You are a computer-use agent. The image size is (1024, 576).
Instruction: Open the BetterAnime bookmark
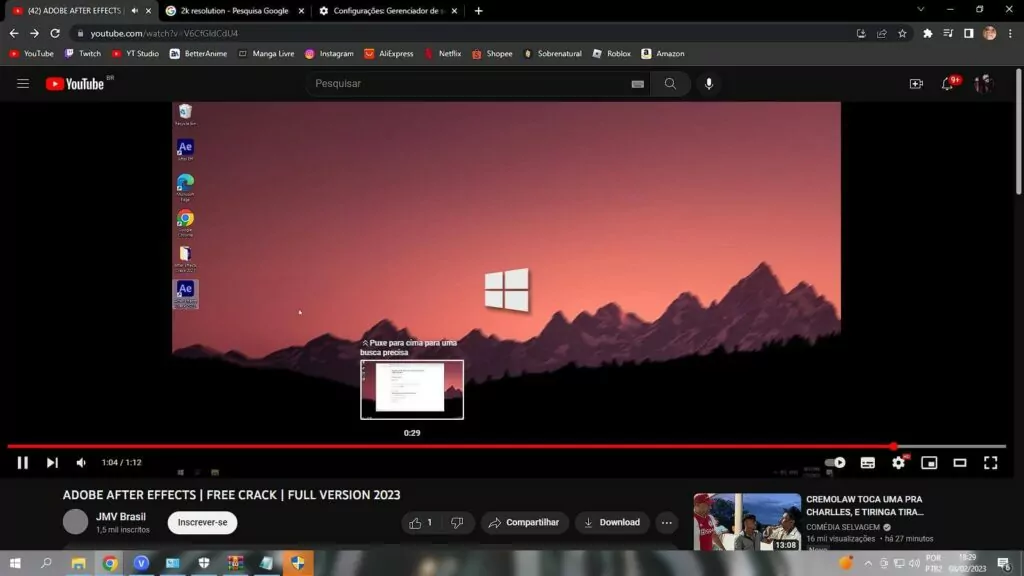(199, 54)
